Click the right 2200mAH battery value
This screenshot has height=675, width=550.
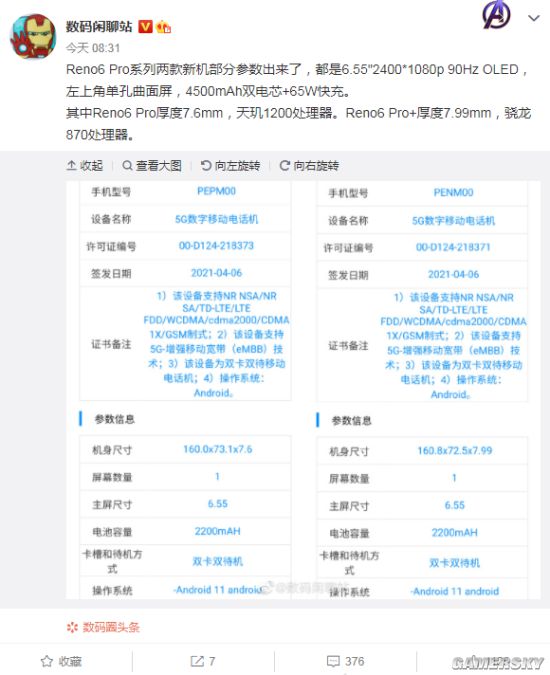(454, 533)
